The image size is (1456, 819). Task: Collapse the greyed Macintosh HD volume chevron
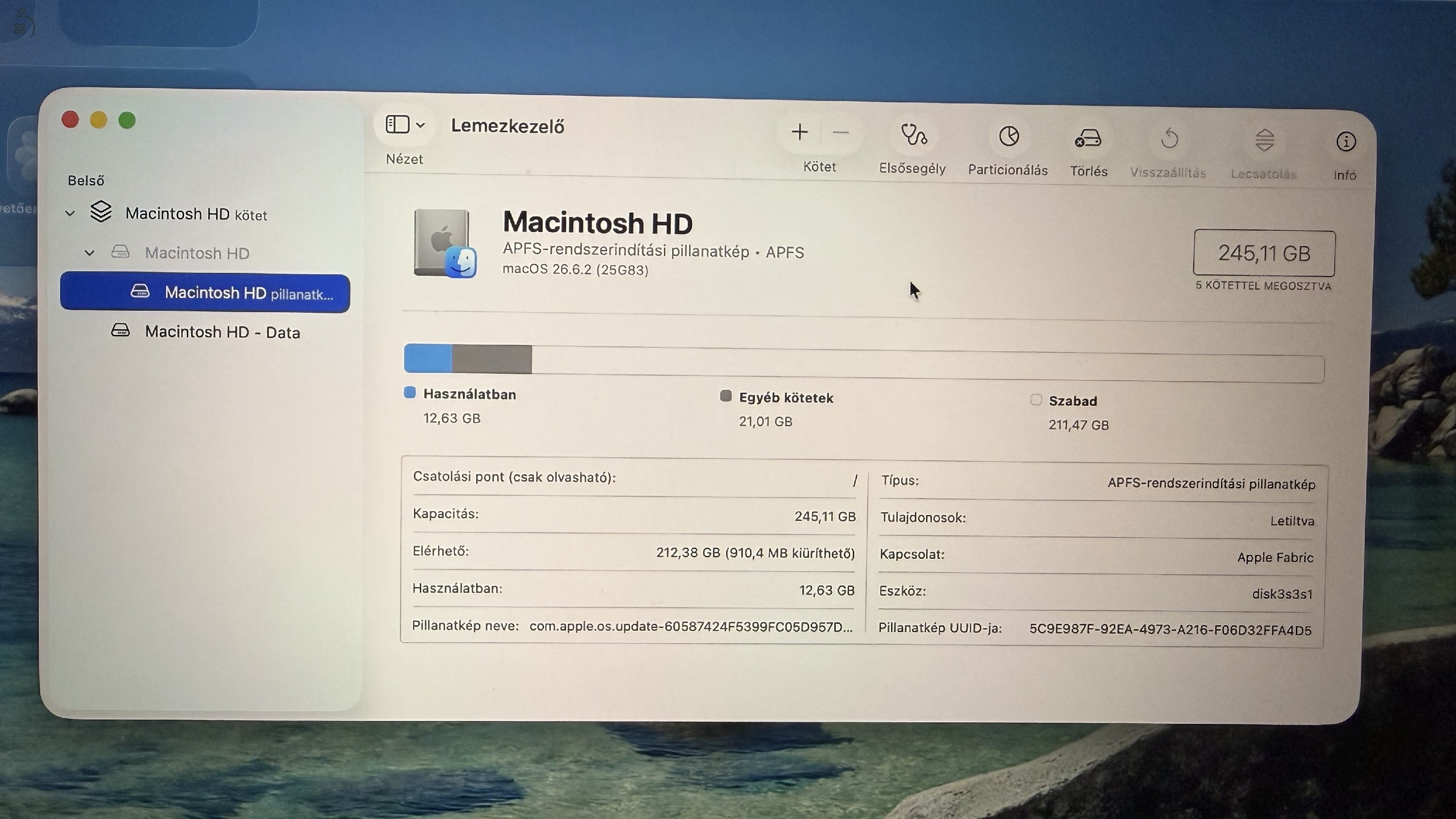[89, 252]
